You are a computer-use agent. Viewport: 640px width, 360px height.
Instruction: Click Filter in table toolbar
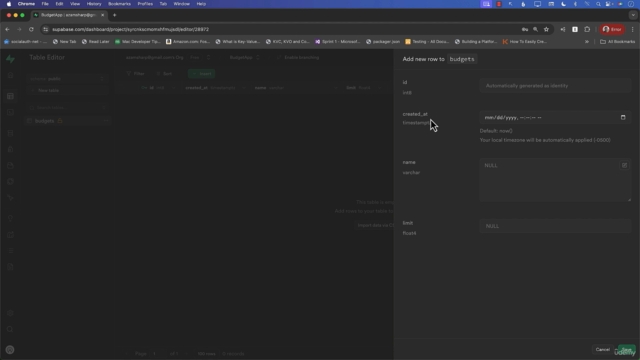(x=136, y=74)
